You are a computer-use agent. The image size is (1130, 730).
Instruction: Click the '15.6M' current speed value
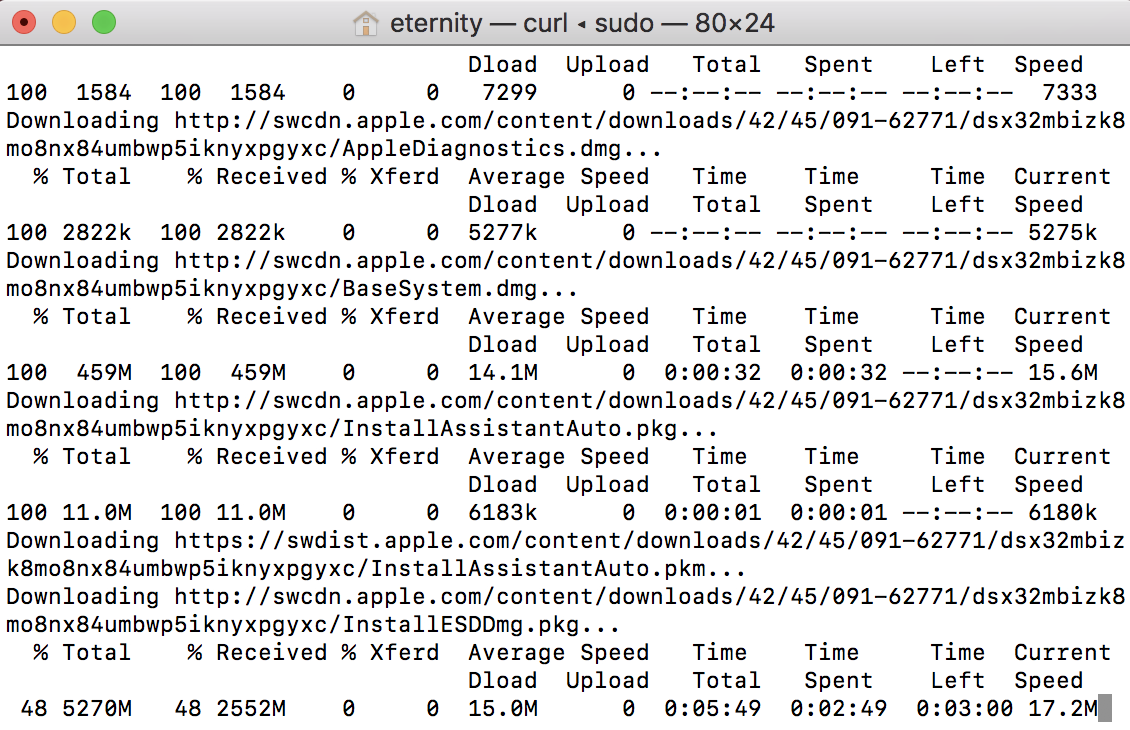click(x=1063, y=373)
